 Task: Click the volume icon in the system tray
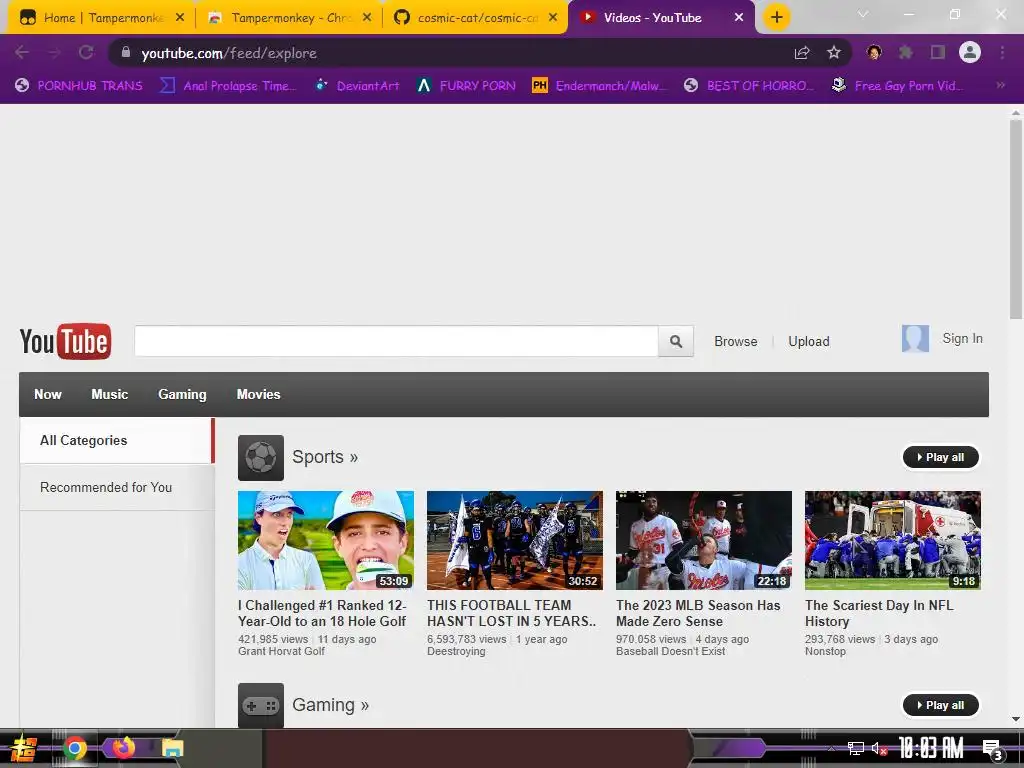coord(879,748)
